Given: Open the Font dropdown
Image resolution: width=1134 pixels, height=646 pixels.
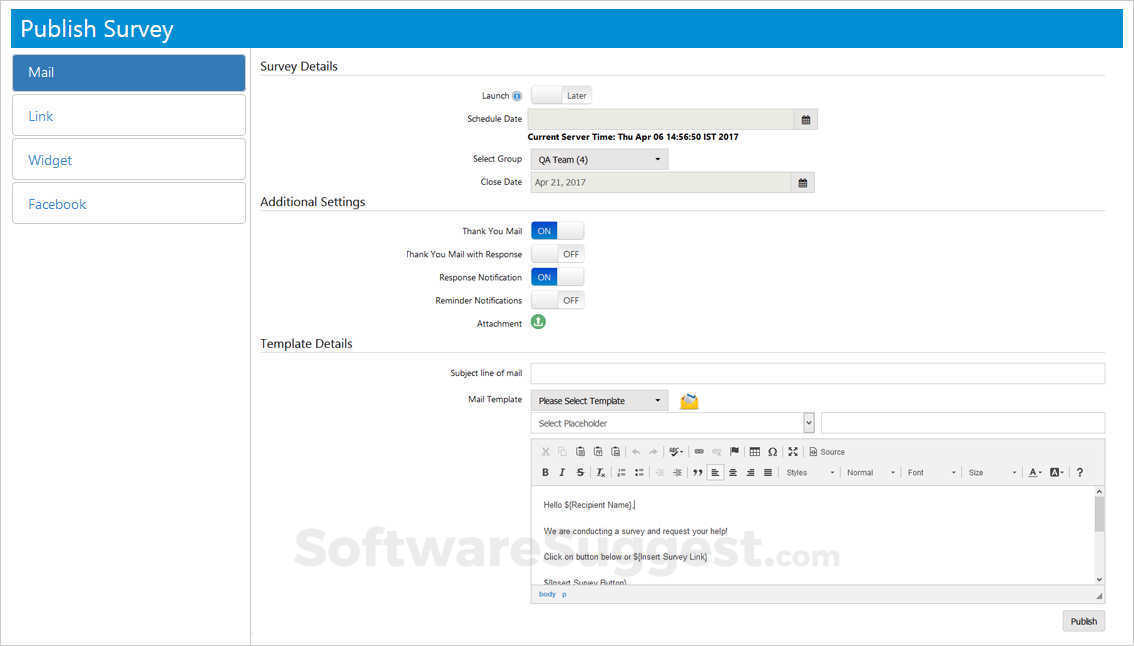Looking at the screenshot, I should pyautogui.click(x=932, y=472).
